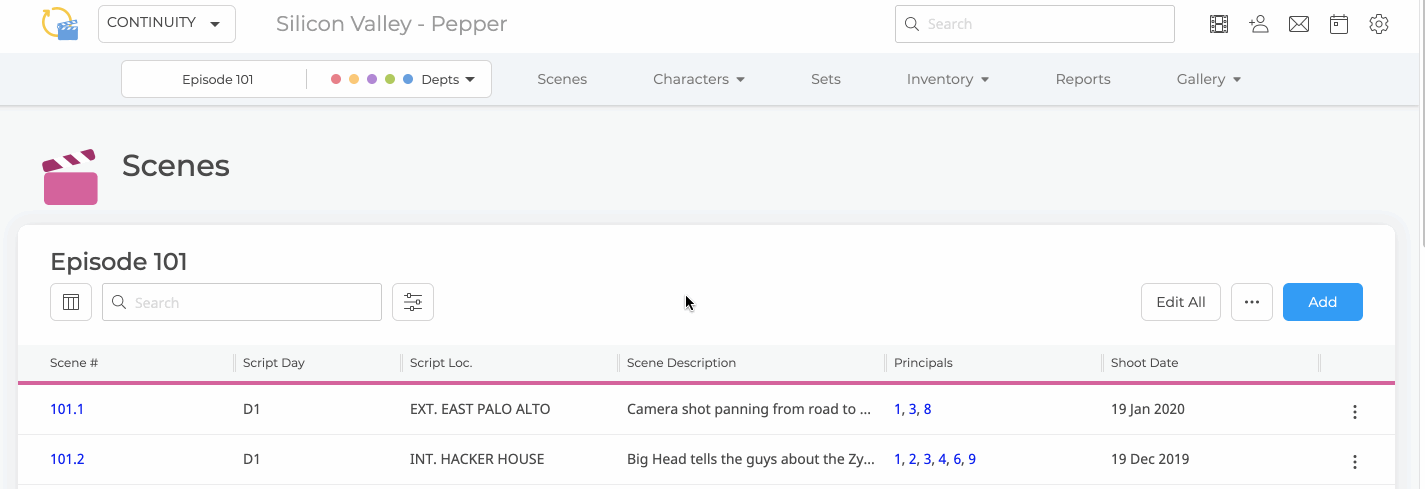
Task: Expand the Gallery menu
Action: (1209, 79)
